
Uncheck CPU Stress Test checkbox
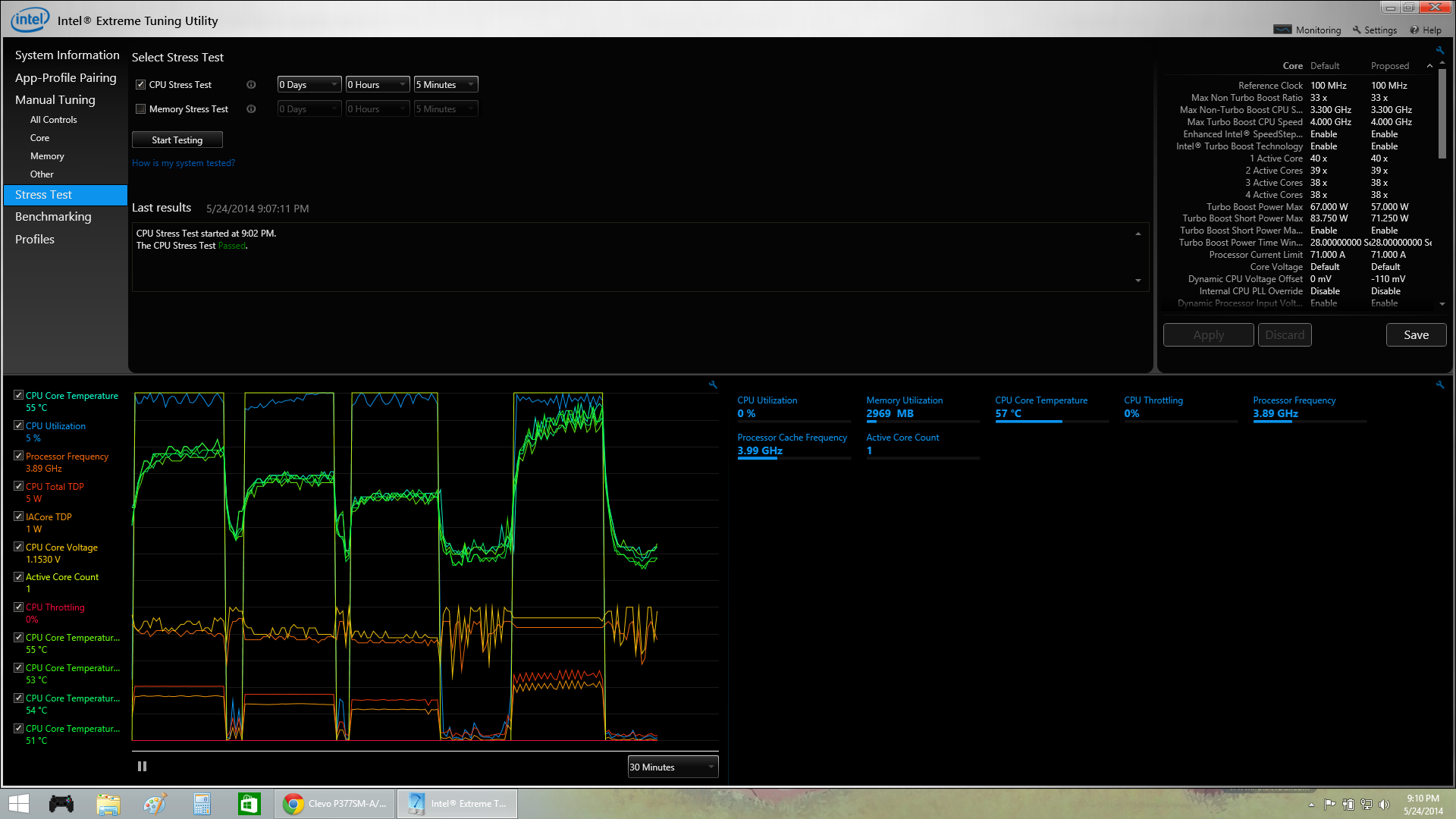[140, 85]
